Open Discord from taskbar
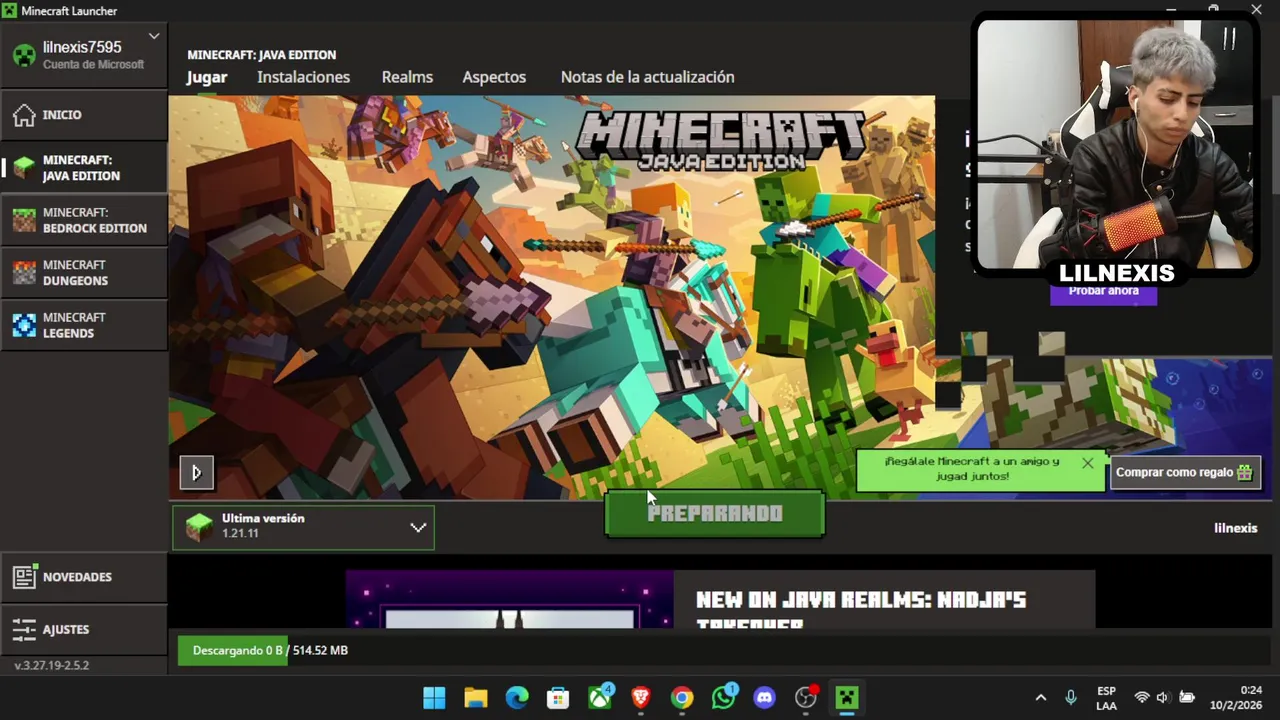The image size is (1280, 720). (765, 698)
